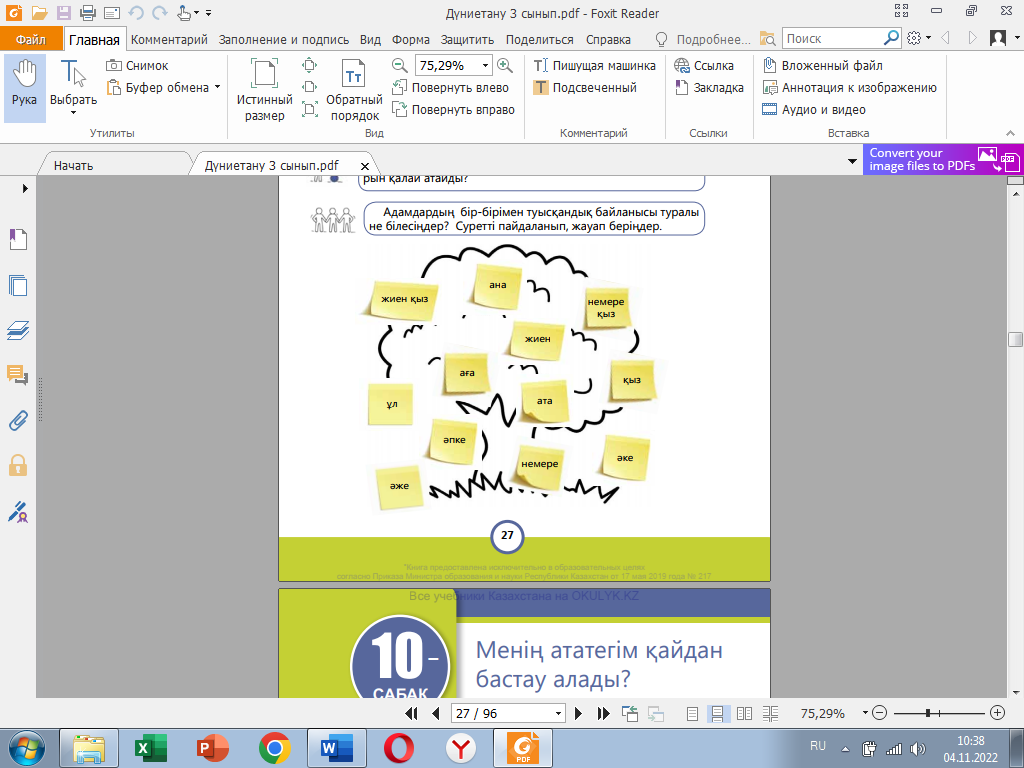
Task: Switch to the Вид tab
Action: (x=370, y=39)
